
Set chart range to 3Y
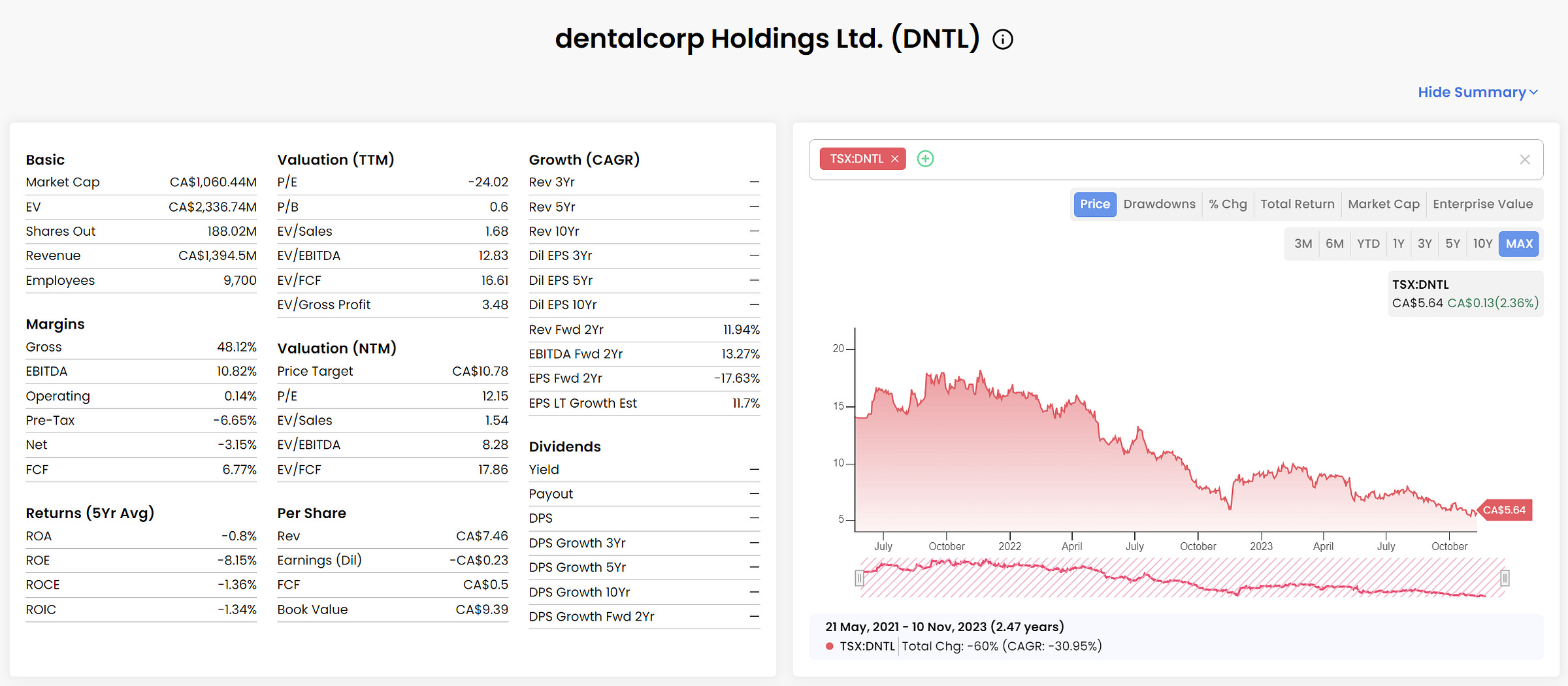[x=1424, y=244]
